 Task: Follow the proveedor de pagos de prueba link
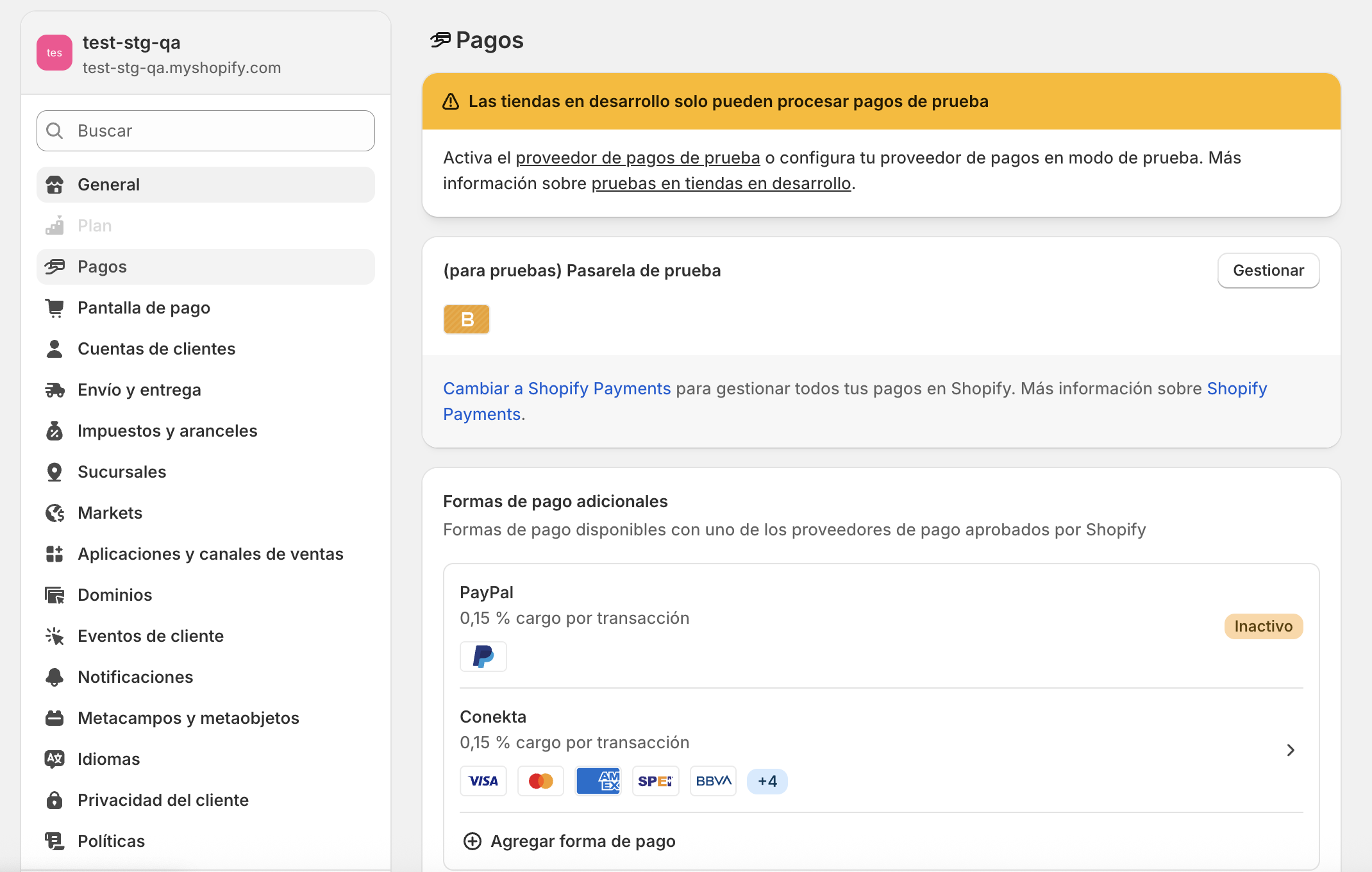pyautogui.click(x=638, y=158)
